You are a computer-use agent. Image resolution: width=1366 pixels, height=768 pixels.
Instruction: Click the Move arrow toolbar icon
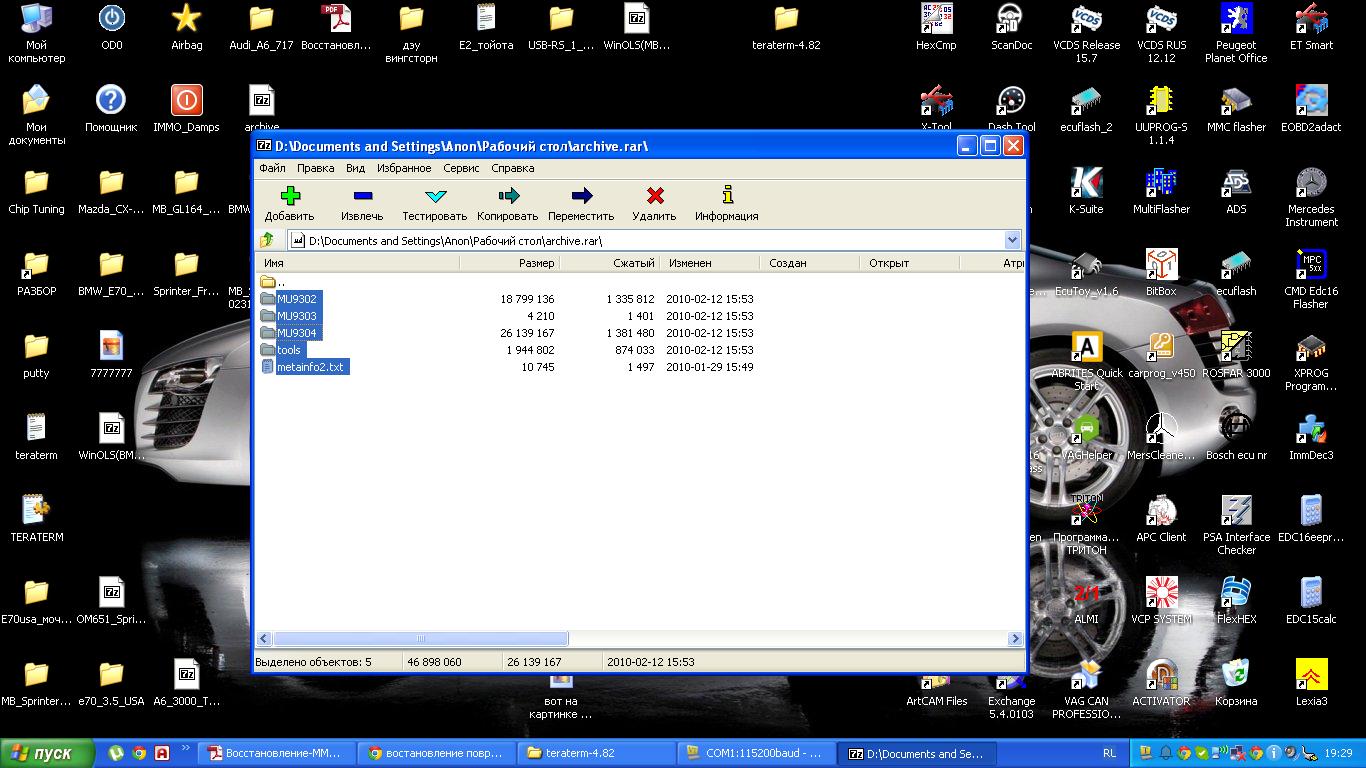581,196
